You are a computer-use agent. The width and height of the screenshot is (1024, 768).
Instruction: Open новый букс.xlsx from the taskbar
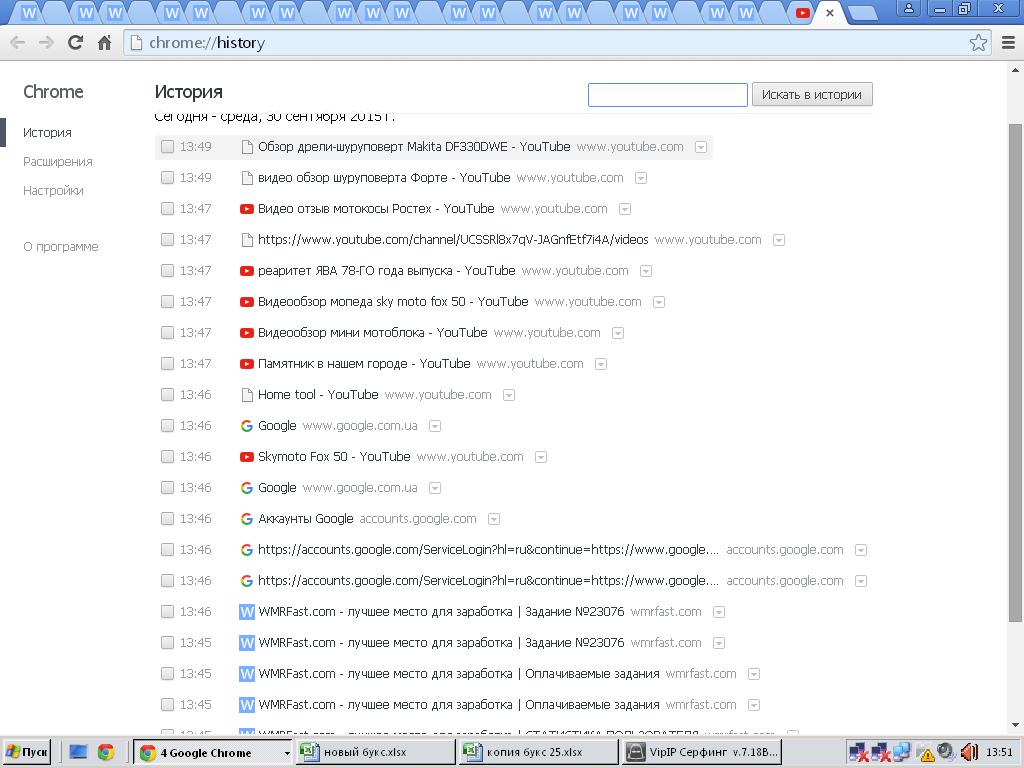click(x=375, y=752)
